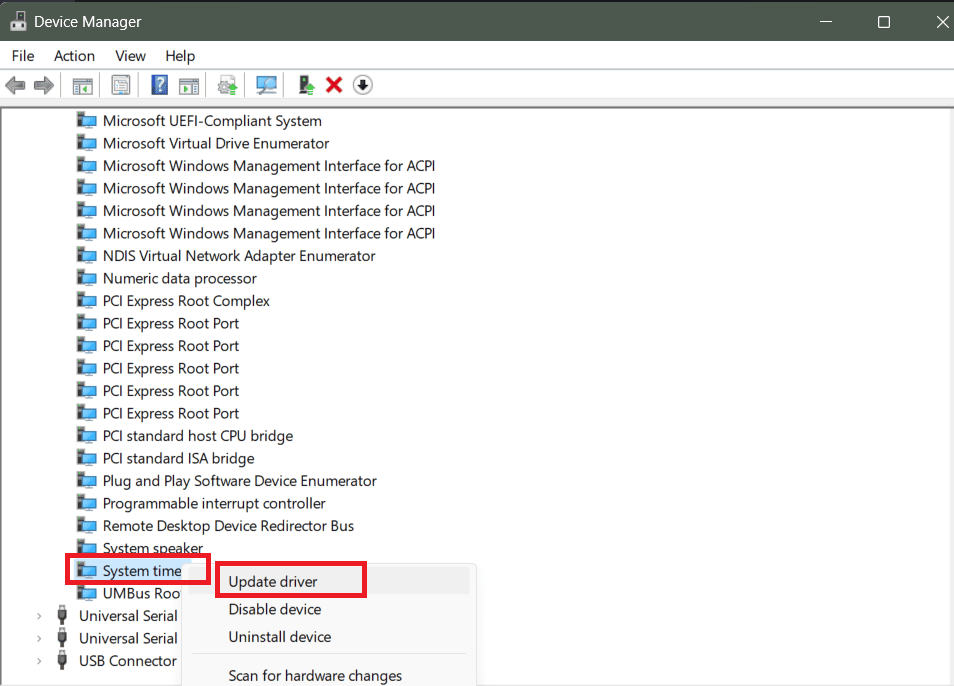954x686 pixels.
Task: Open the View menu
Action: 130,56
